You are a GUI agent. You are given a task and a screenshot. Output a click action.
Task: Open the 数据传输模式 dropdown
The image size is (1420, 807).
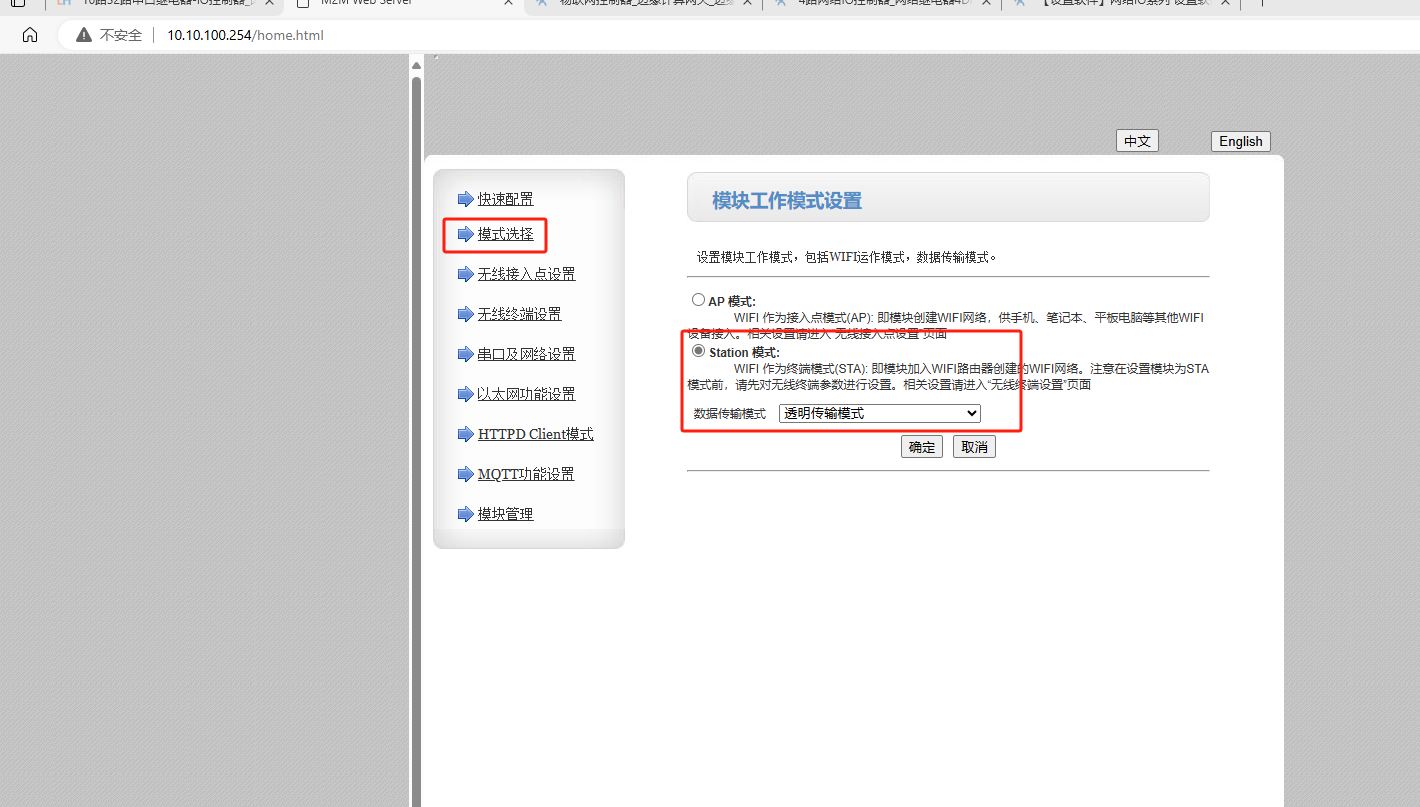coord(879,413)
